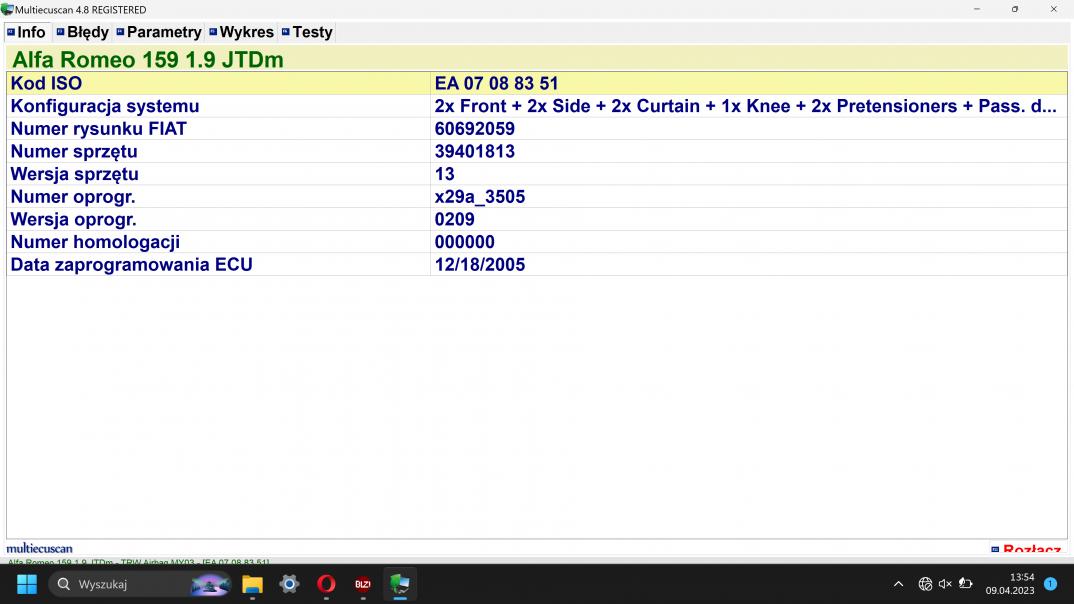
Task: Select the Numer sprzętu label
Action: (74, 151)
